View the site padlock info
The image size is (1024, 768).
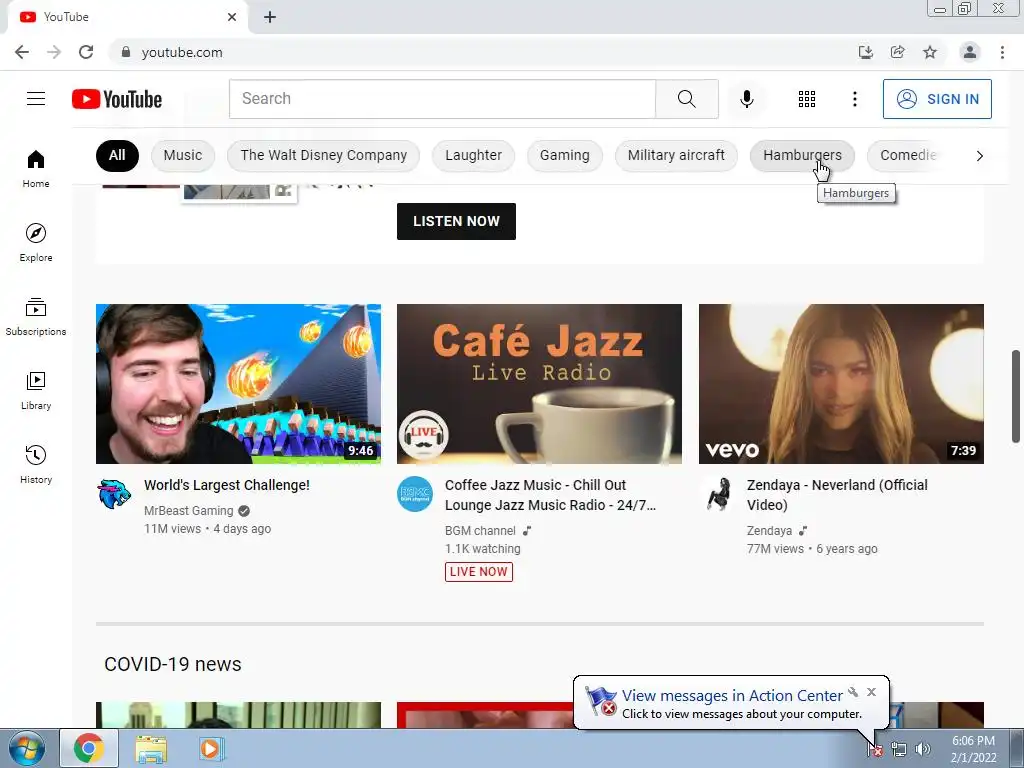126,52
